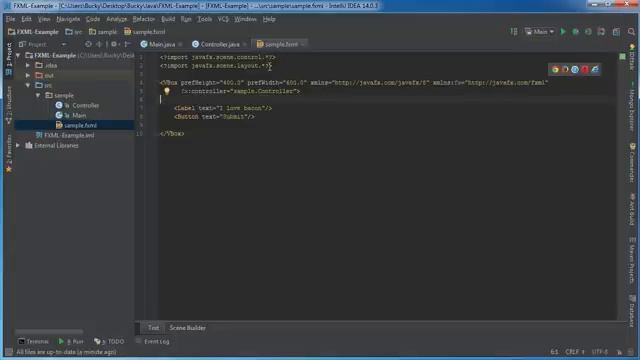Screen dimensions: 640x360
Task: Open the Run tool window
Action: tap(71, 341)
